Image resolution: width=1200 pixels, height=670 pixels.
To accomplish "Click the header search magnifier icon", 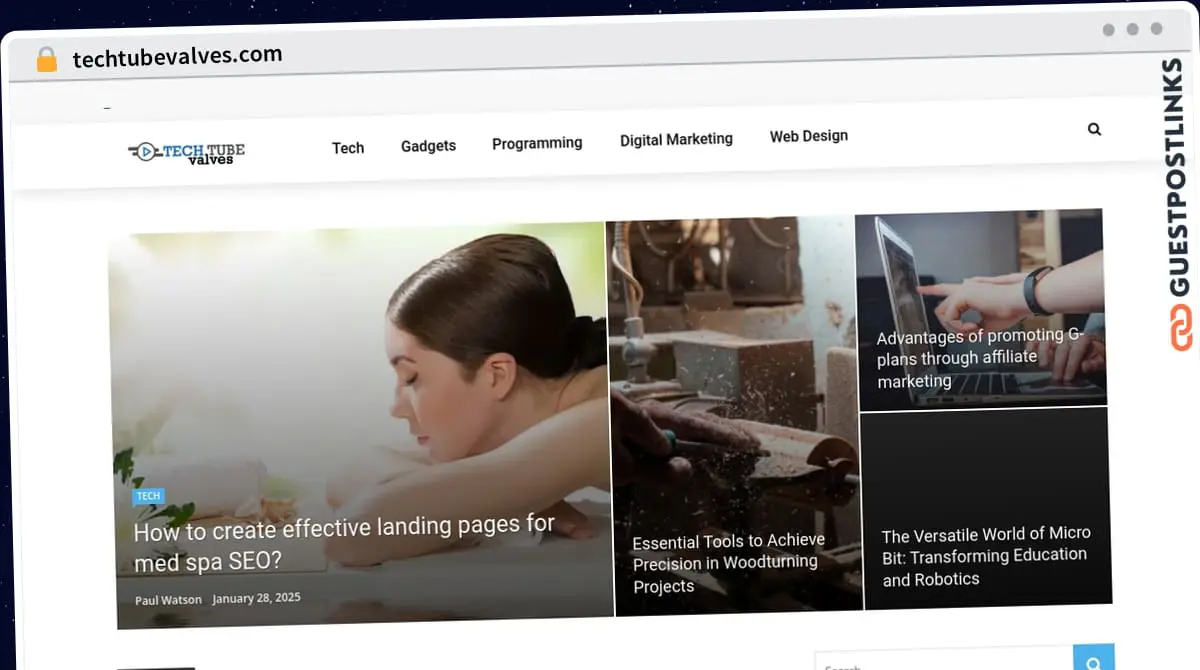I will 1094,129.
